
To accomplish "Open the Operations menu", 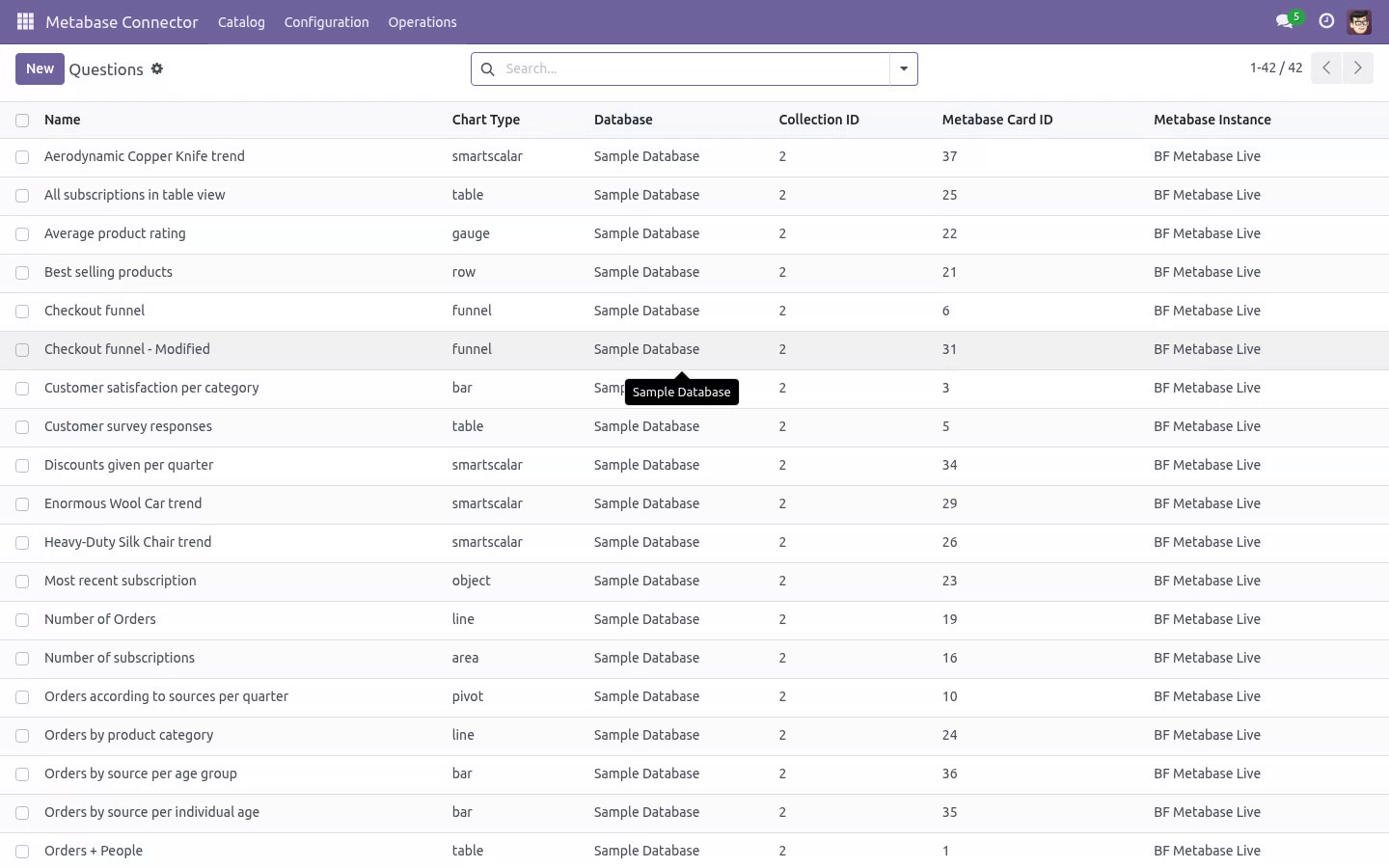I will [422, 21].
